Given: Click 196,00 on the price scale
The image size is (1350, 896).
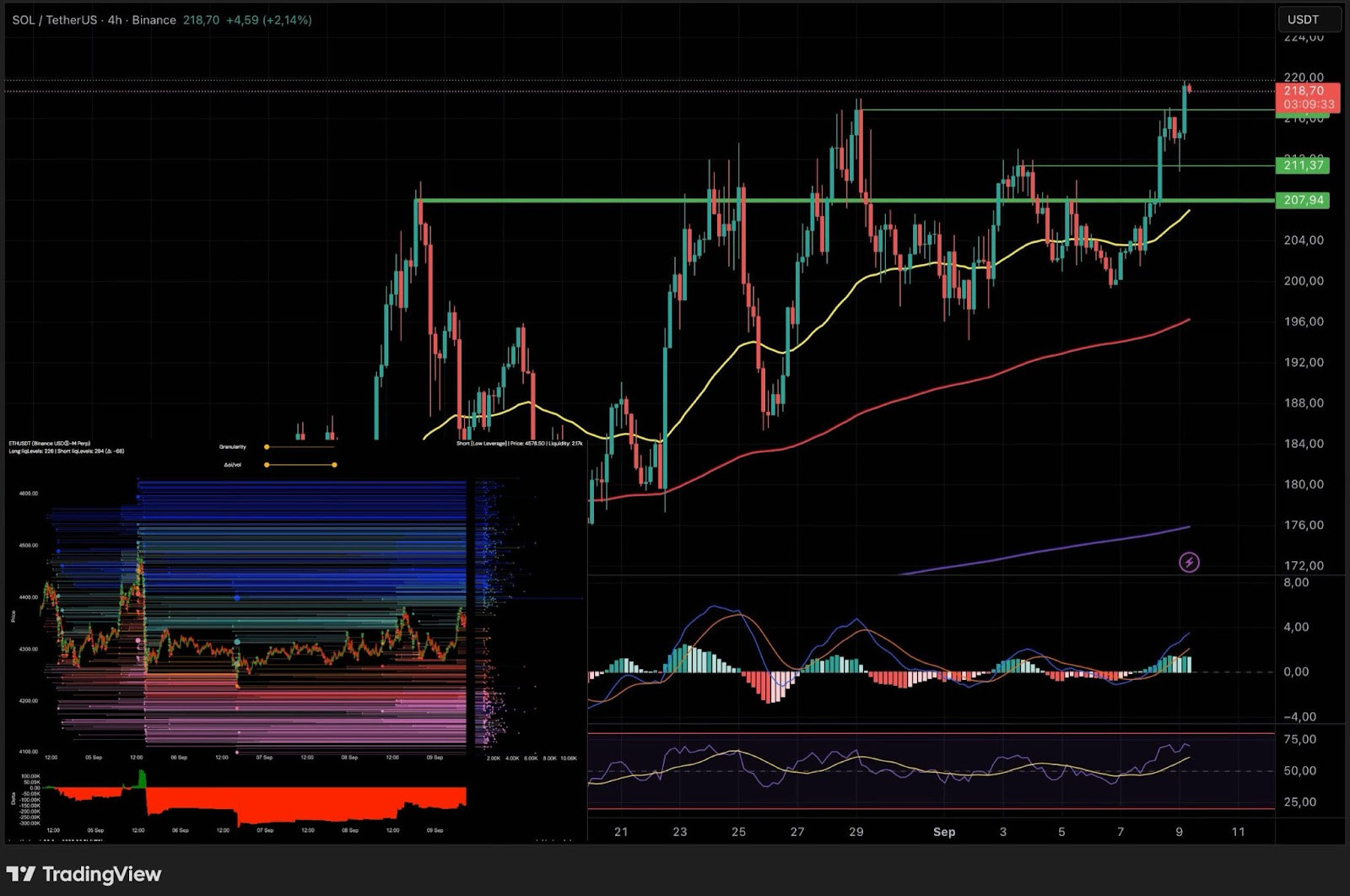Looking at the screenshot, I should click(1304, 321).
